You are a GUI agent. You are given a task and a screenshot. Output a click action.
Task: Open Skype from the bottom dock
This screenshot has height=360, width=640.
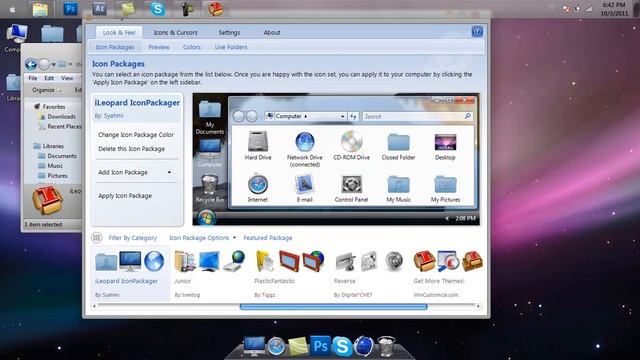pyautogui.click(x=342, y=346)
